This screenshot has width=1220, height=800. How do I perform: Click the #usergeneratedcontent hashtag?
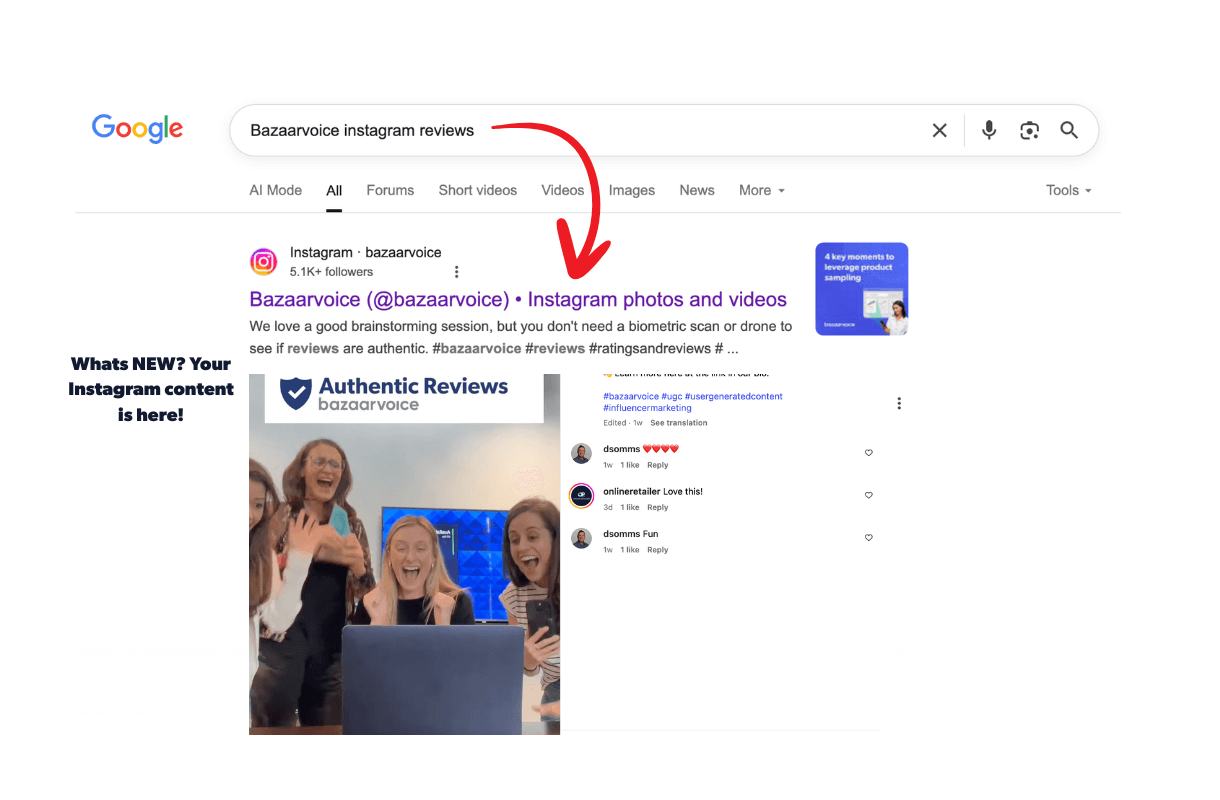(x=734, y=396)
